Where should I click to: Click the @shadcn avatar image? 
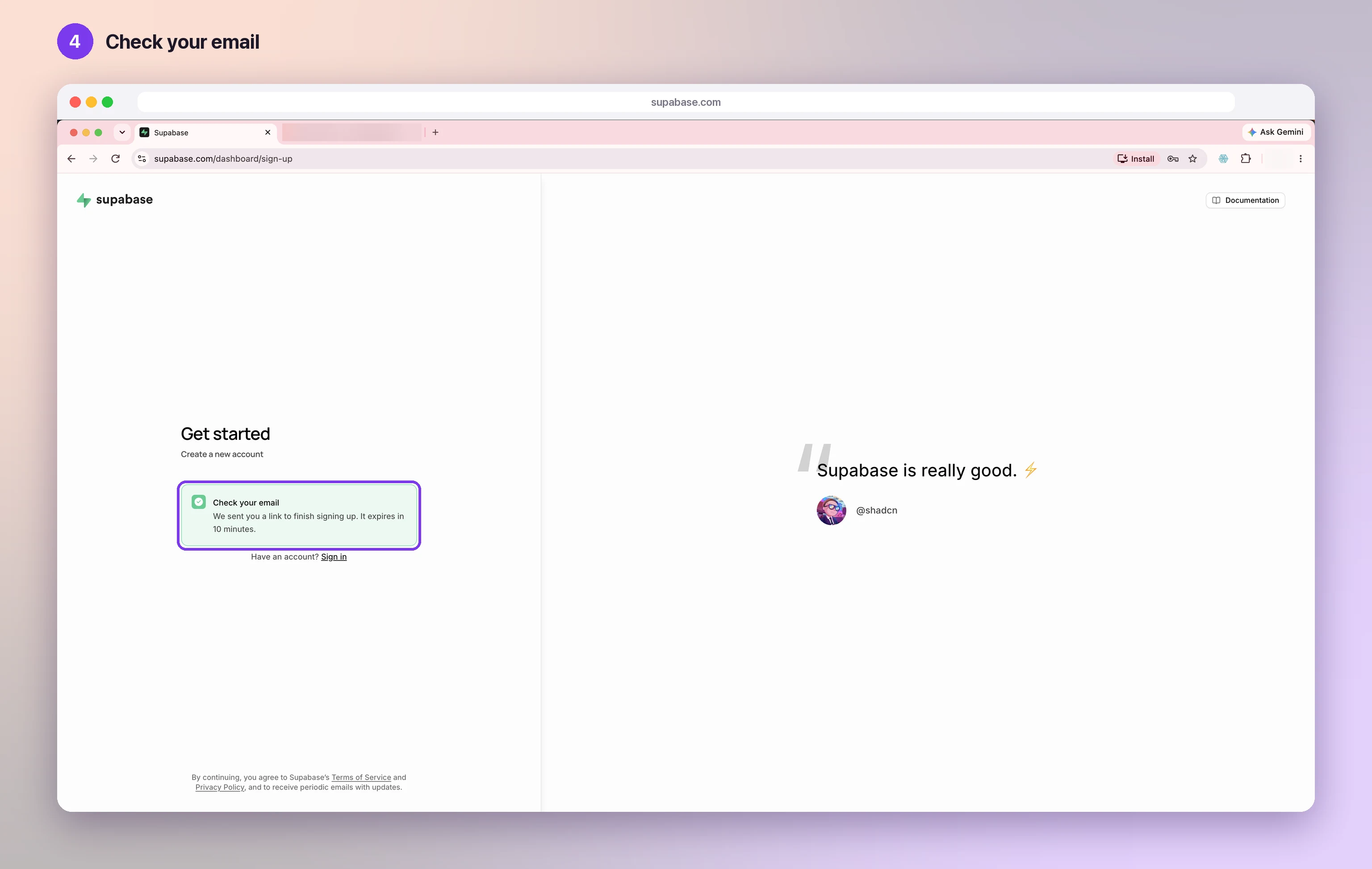coord(831,510)
